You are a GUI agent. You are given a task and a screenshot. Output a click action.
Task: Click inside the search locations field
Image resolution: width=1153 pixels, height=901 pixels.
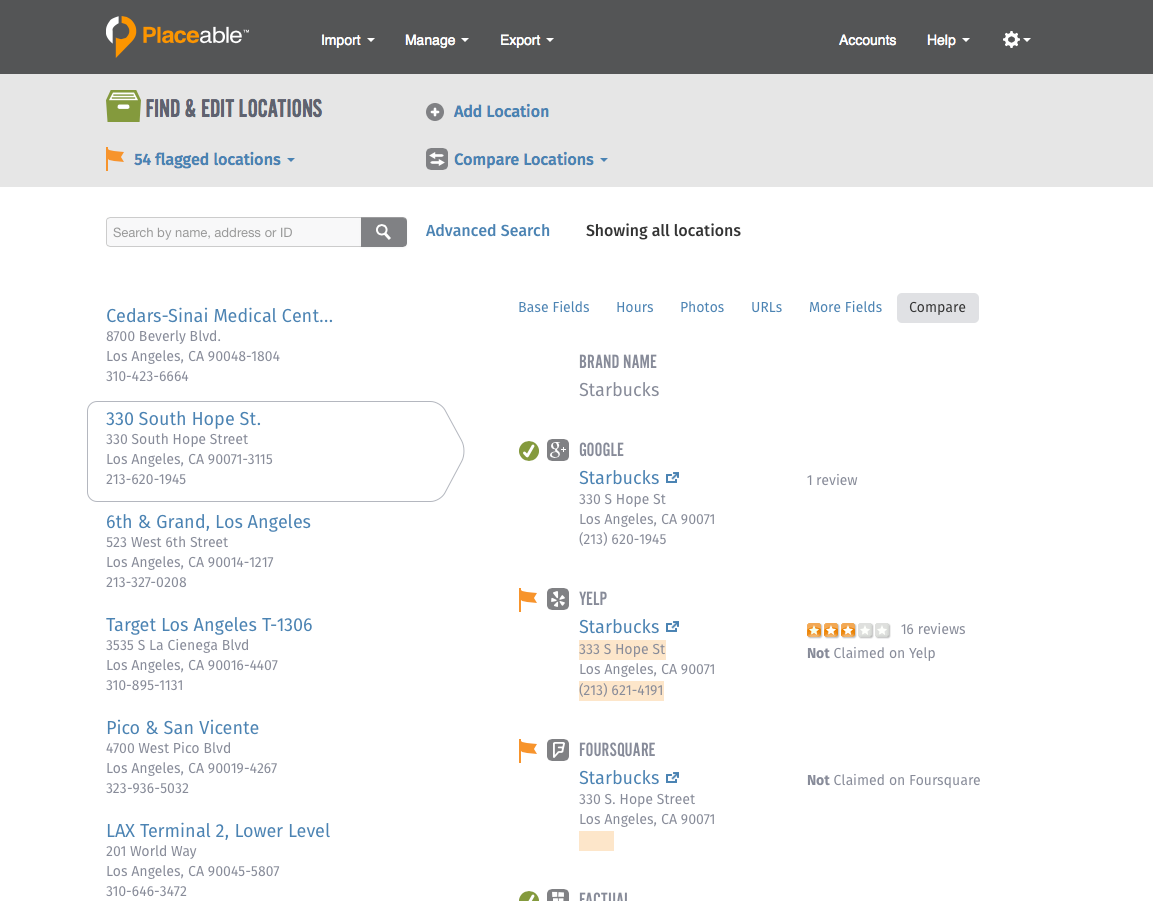pyautogui.click(x=233, y=231)
